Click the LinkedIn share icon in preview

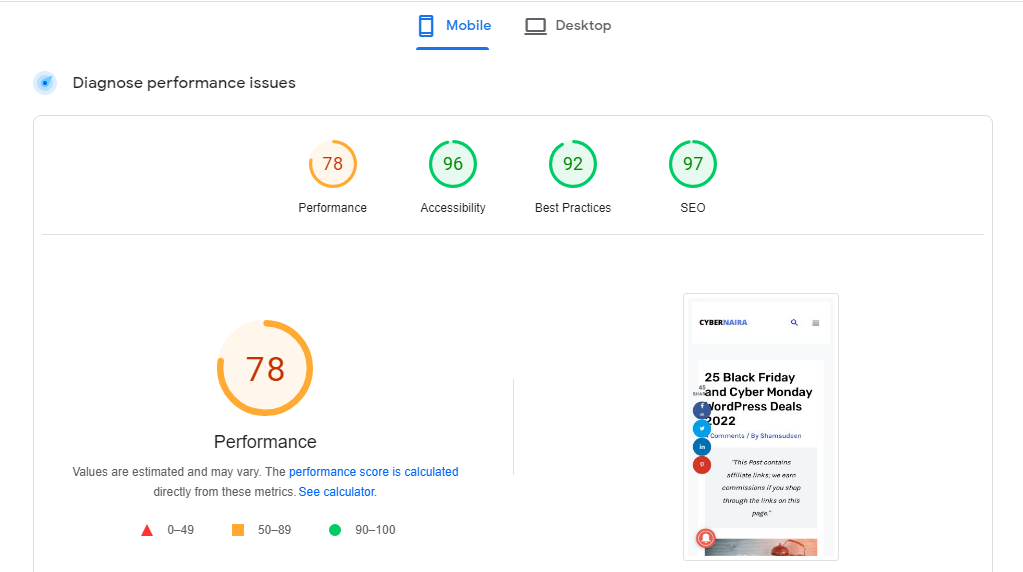[702, 447]
